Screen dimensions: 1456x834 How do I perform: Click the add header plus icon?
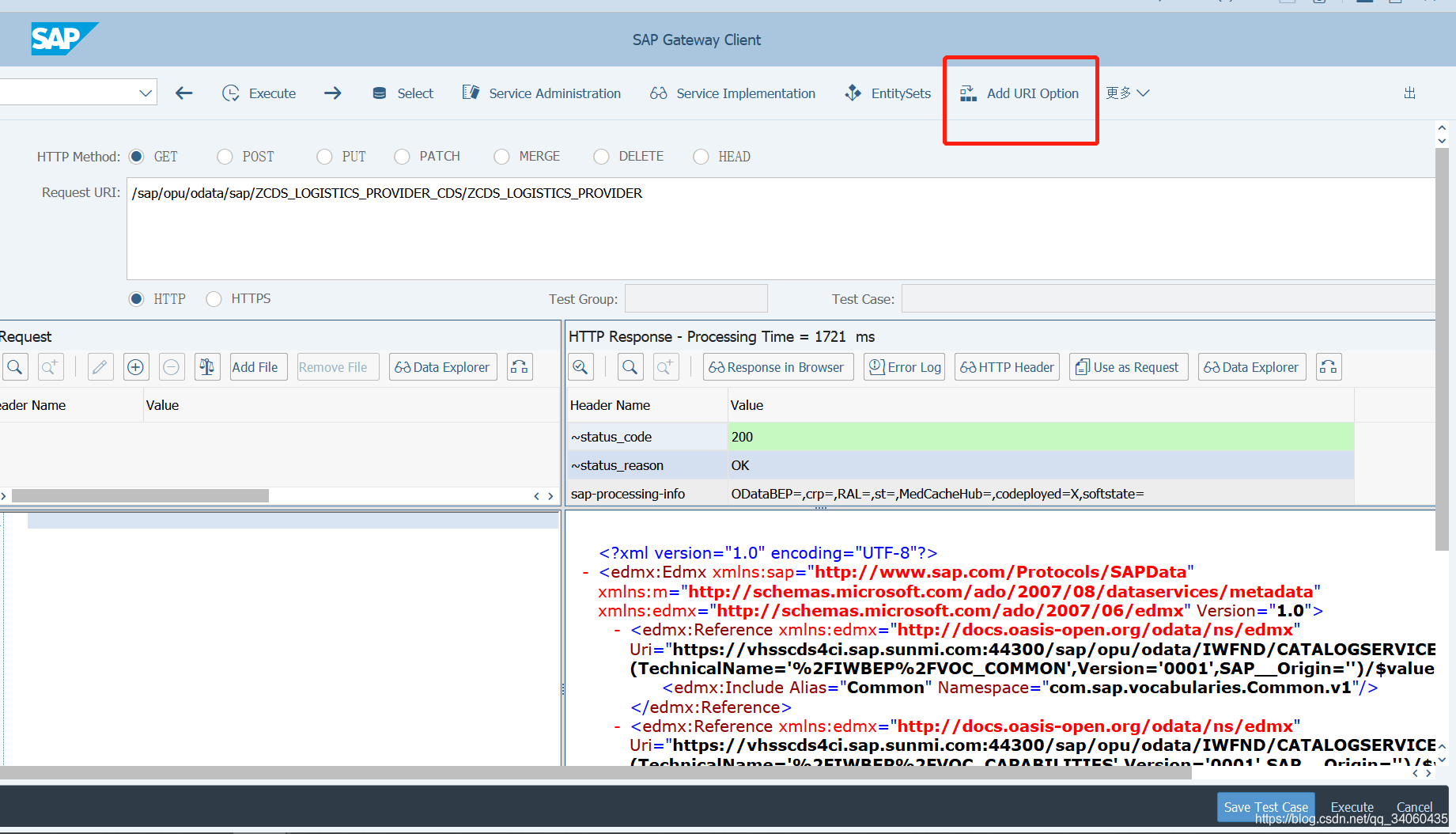tap(136, 367)
